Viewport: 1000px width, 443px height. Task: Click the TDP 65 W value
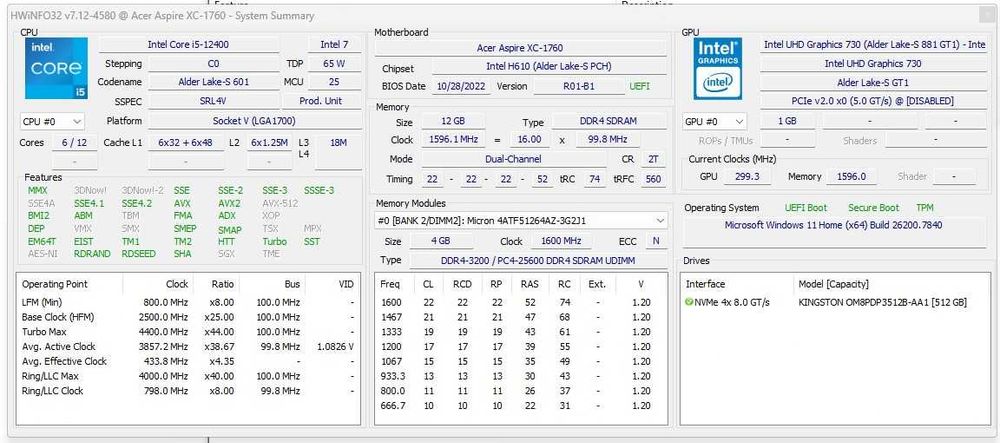[334, 64]
